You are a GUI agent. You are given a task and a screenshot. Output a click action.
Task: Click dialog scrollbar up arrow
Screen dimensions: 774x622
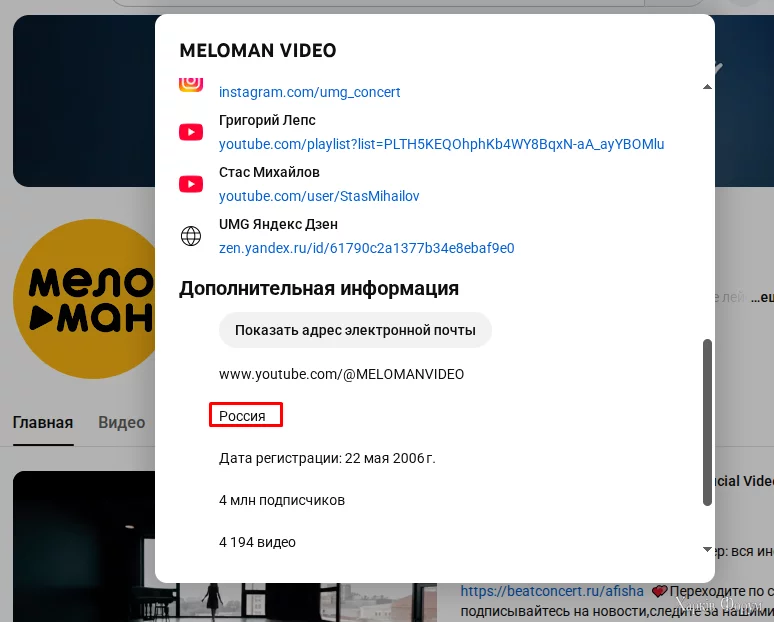(707, 87)
